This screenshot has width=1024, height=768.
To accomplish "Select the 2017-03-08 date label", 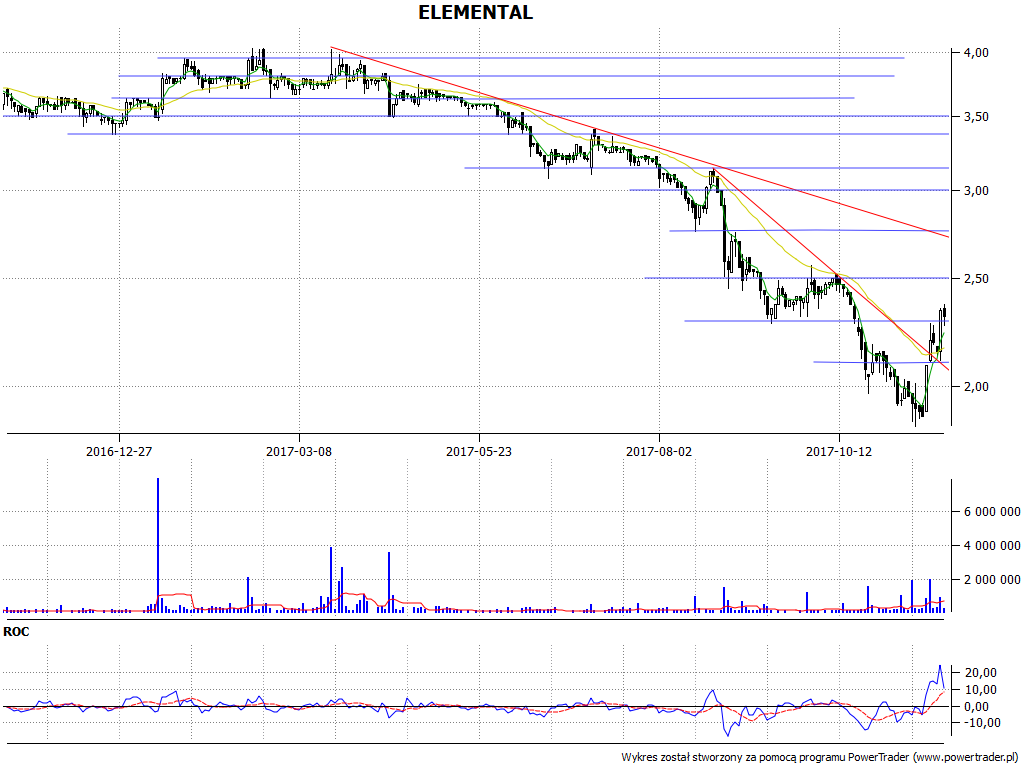I will coord(299,451).
